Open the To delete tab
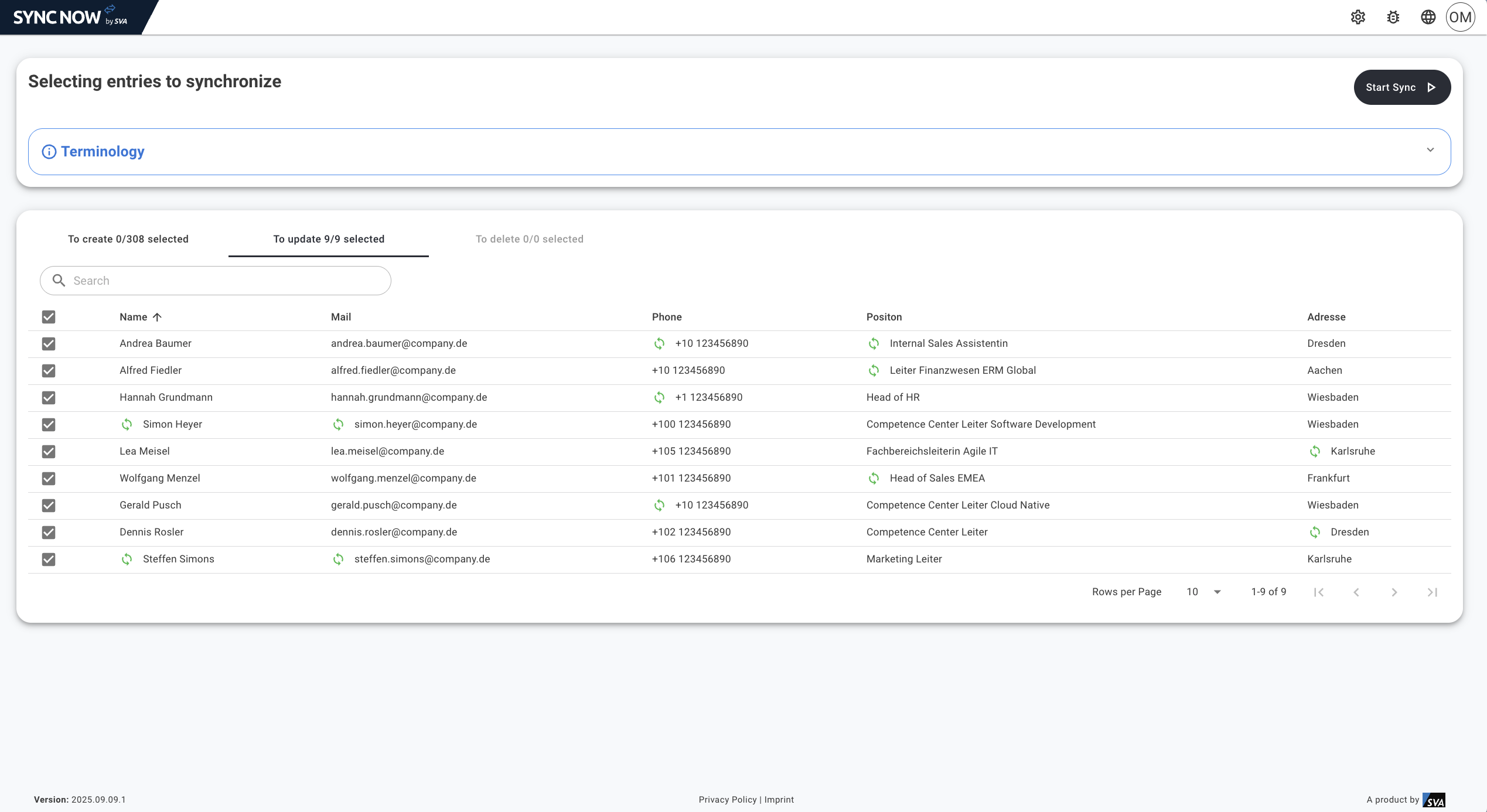The height and width of the screenshot is (812, 1487). coord(530,239)
